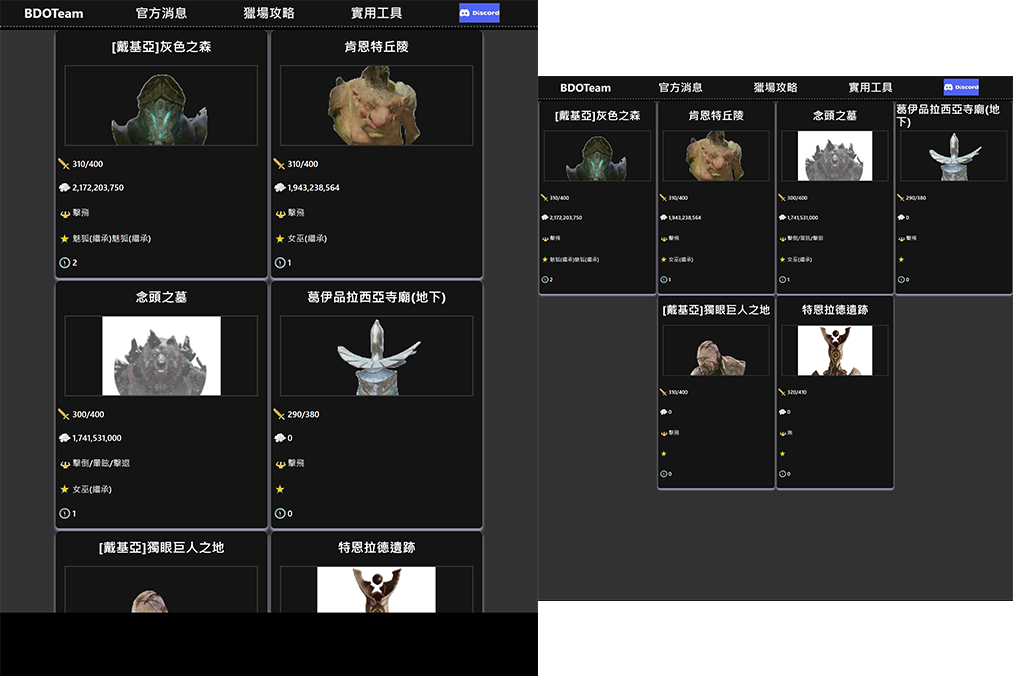Click the Discord button in the right page header
The width and height of the screenshot is (1013, 676).
click(960, 87)
